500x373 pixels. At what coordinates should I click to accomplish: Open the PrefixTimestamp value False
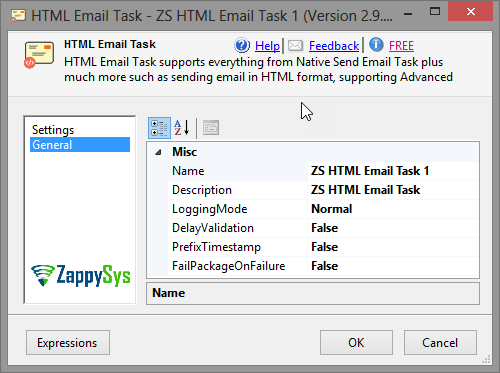393,247
